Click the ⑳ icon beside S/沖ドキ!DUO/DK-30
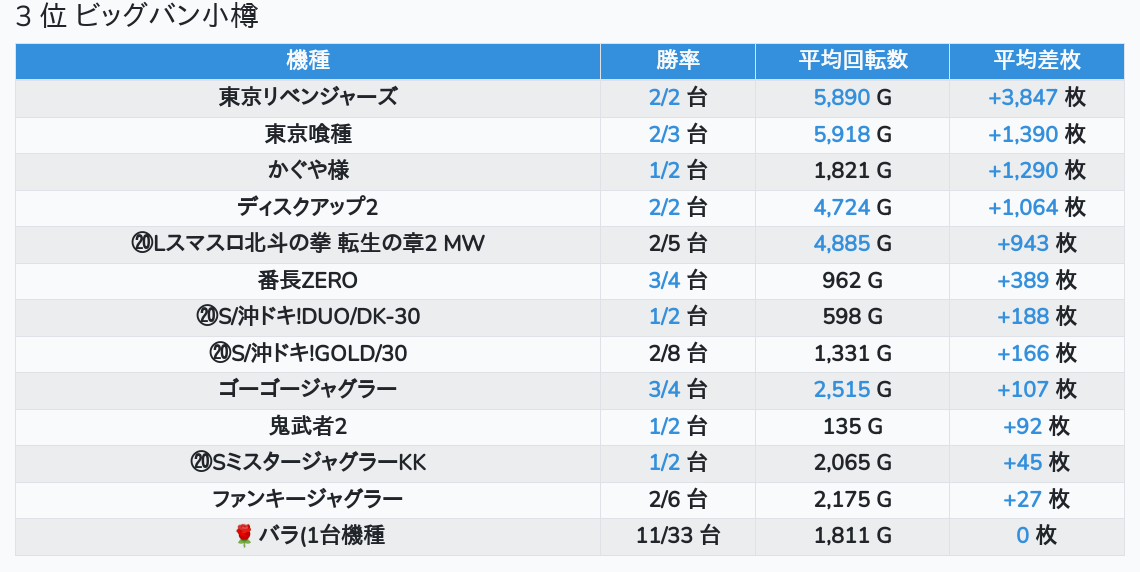1140x572 pixels. [x=206, y=317]
